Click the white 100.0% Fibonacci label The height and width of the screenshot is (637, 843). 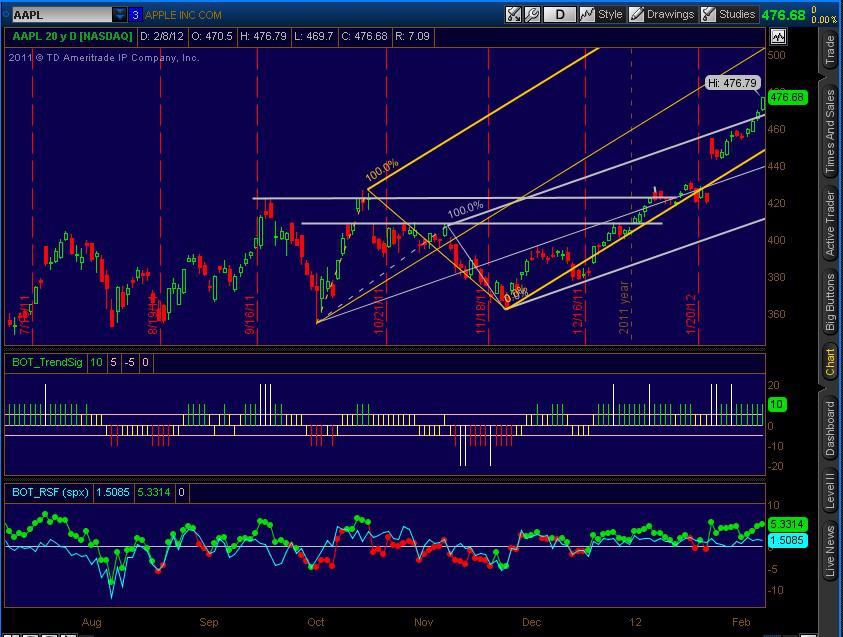tap(466, 209)
